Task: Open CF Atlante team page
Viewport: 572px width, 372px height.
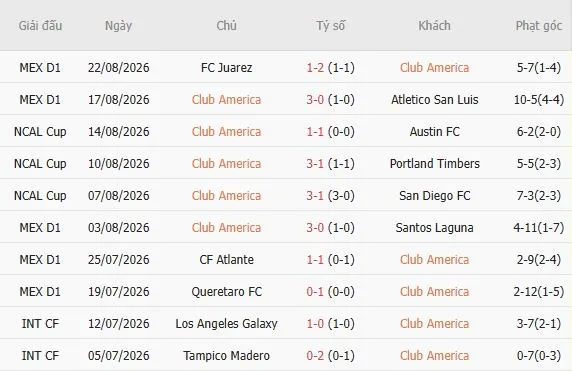Action: click(x=226, y=260)
